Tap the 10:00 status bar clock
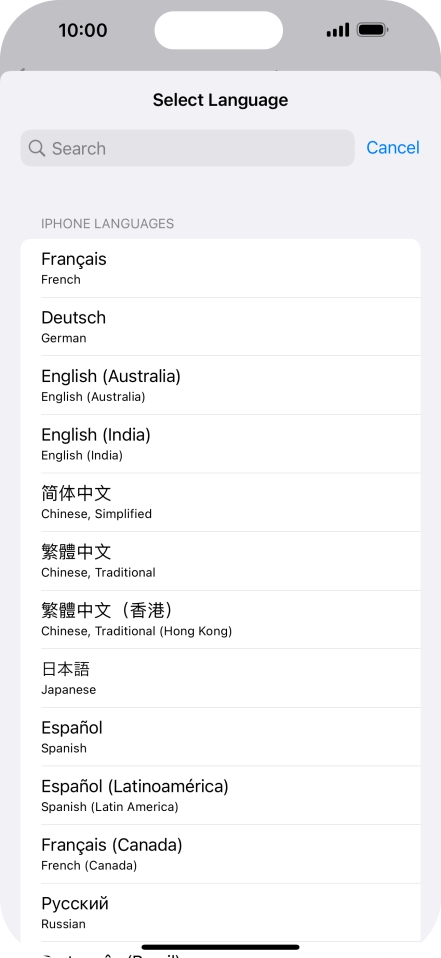441x958 pixels. [x=82, y=30]
